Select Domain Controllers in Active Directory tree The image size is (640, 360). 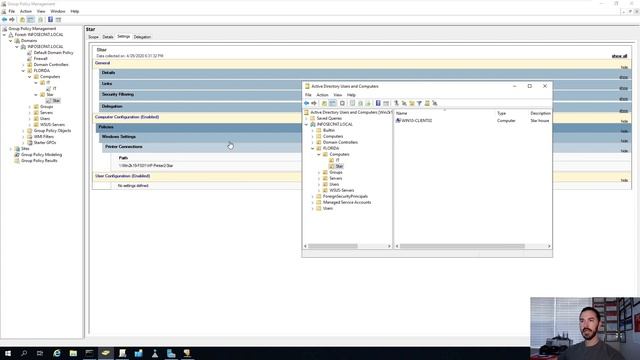(x=340, y=142)
